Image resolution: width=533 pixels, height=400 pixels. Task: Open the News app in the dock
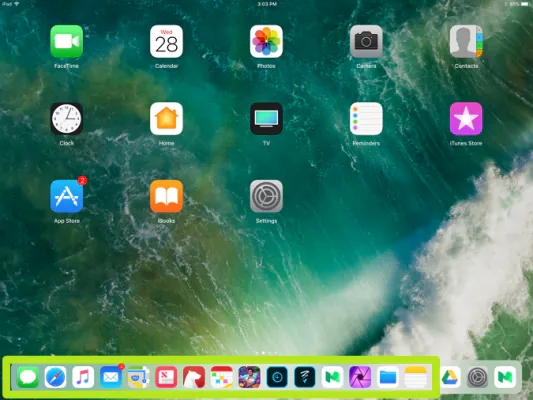pos(166,377)
